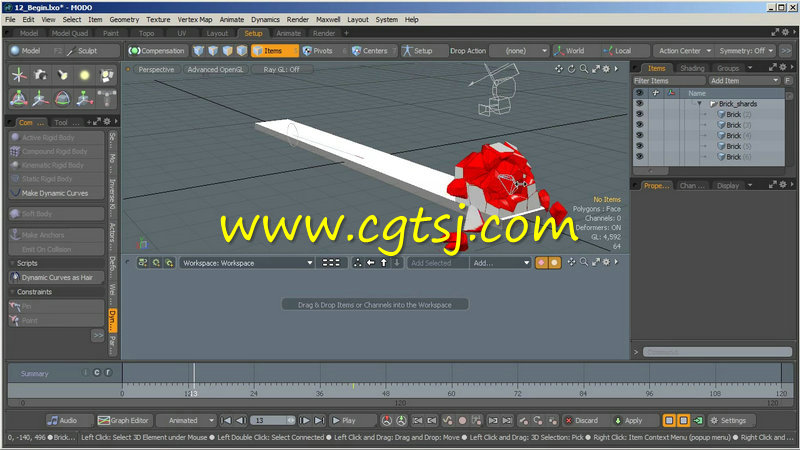The height and width of the screenshot is (450, 800).
Task: Toggle visibility of Brick_shards group
Action: 639,104
